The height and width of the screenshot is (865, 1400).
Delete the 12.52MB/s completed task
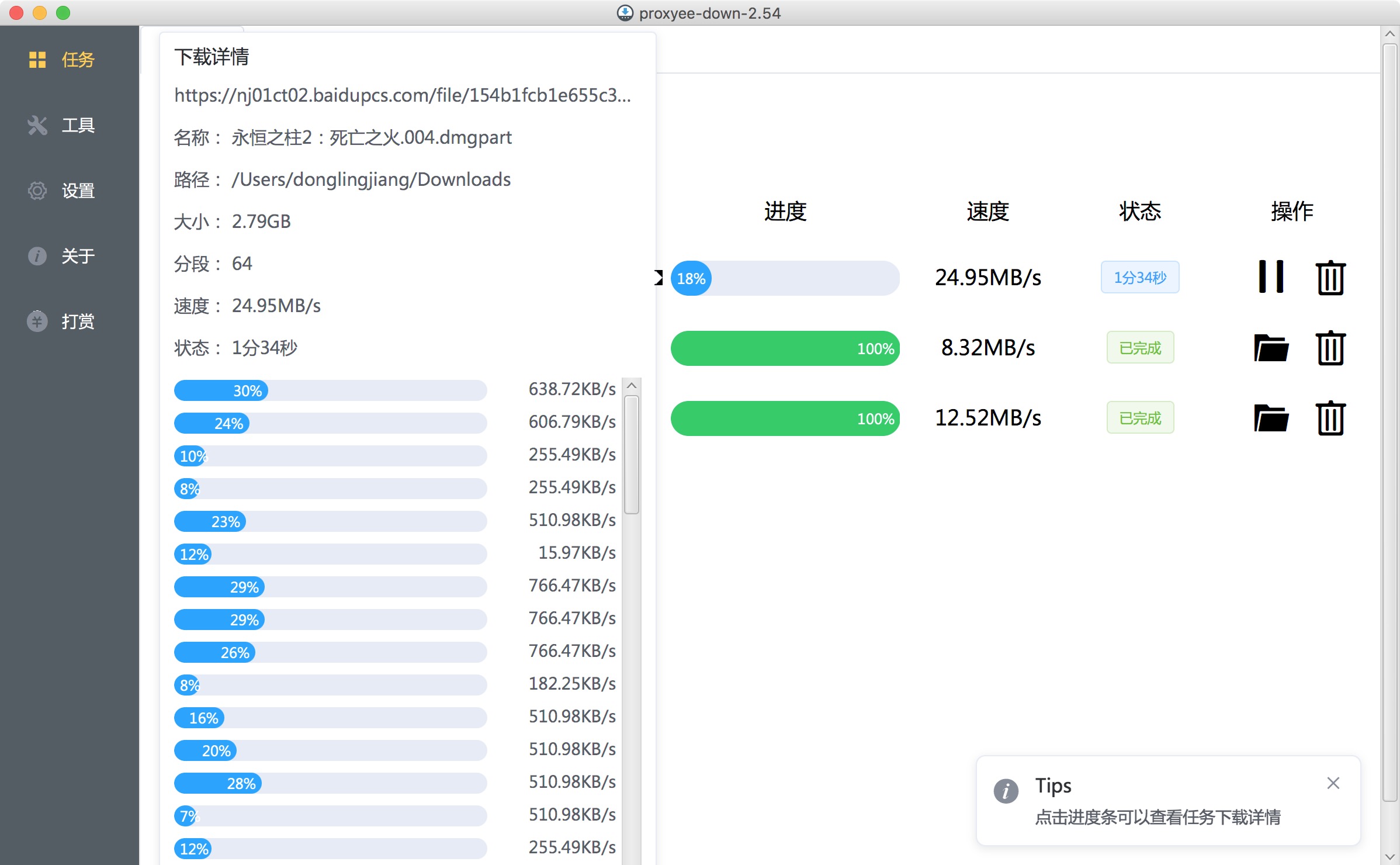coord(1330,418)
